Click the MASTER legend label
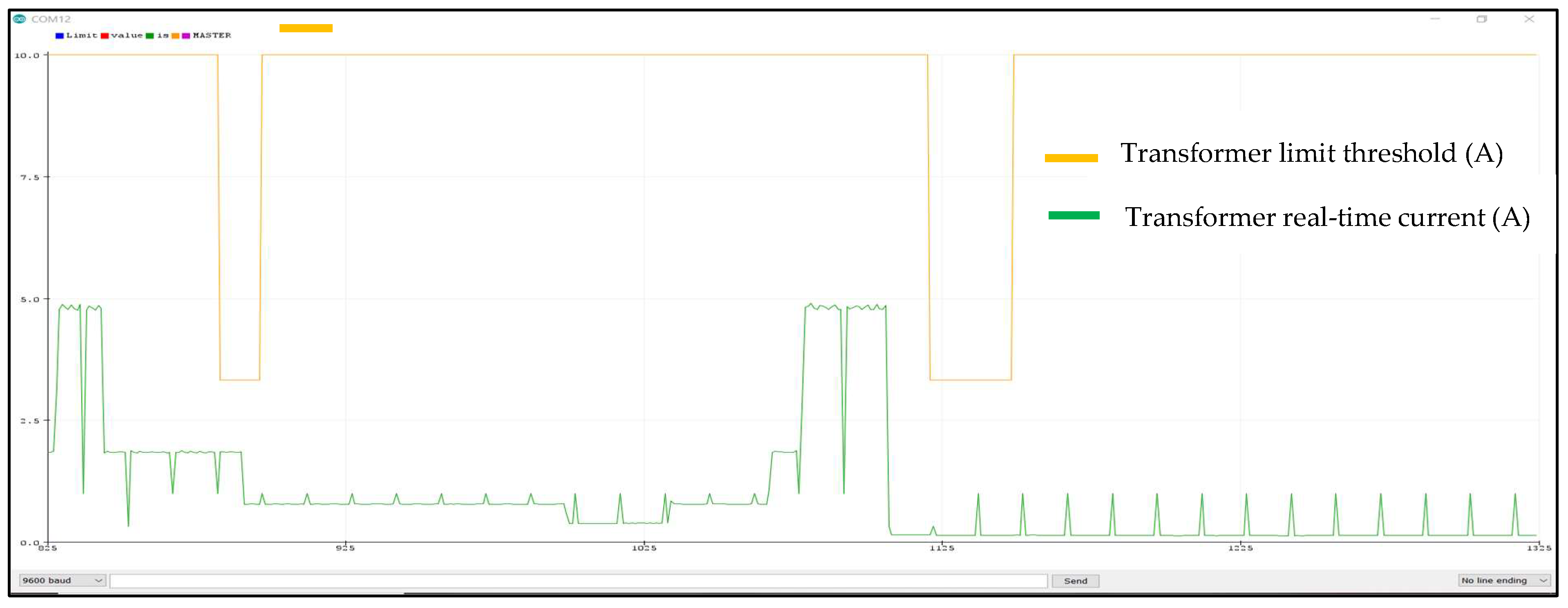1568x608 pixels. 212,35
